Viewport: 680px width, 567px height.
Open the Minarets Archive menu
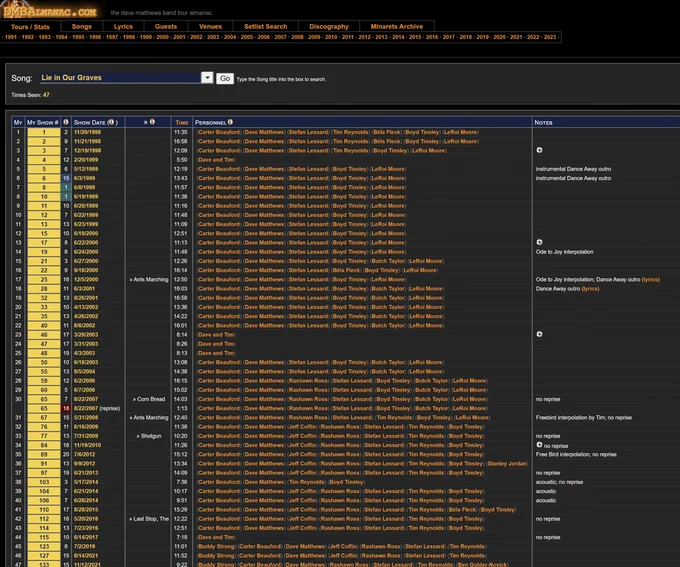[397, 26]
